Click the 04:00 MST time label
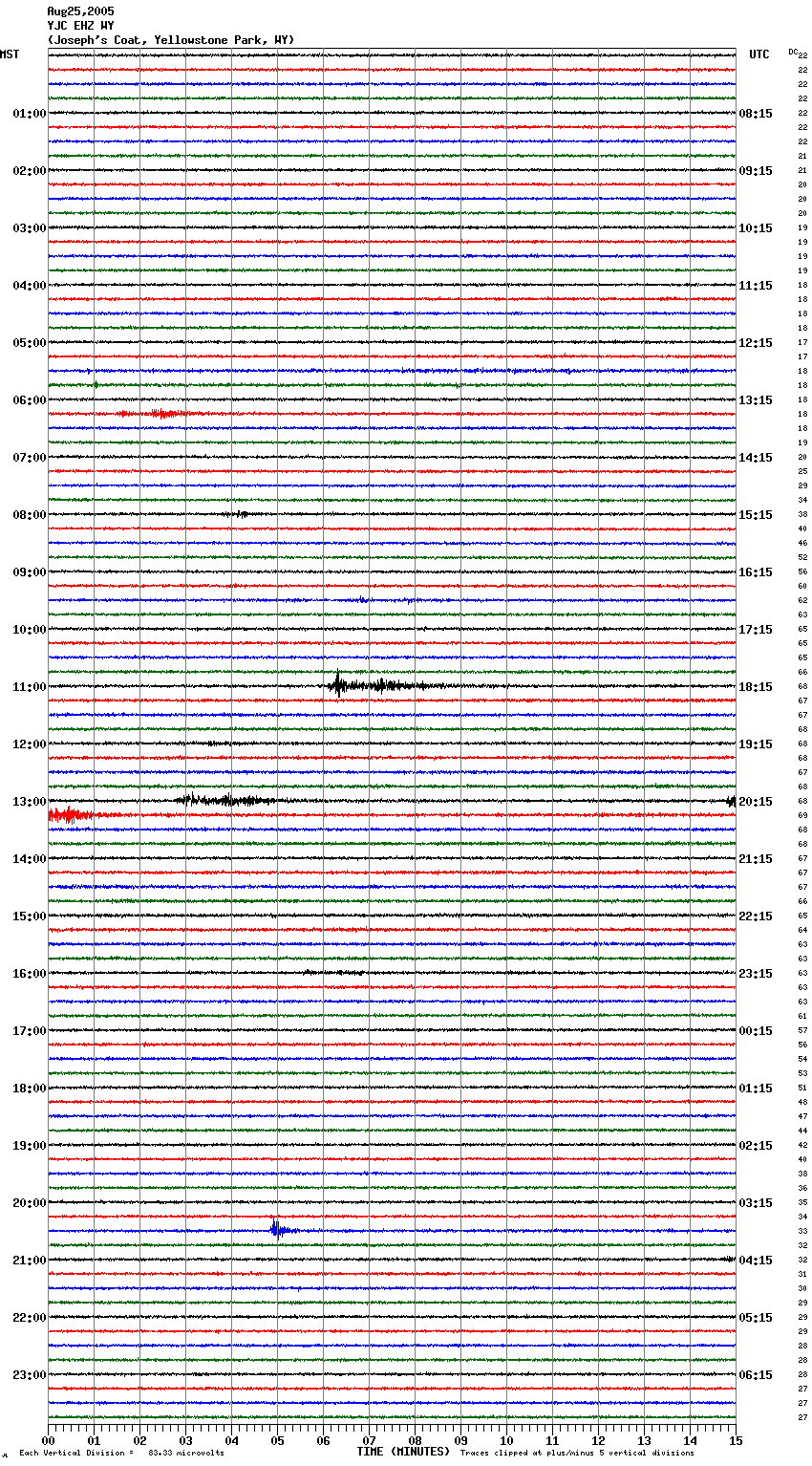 point(30,286)
